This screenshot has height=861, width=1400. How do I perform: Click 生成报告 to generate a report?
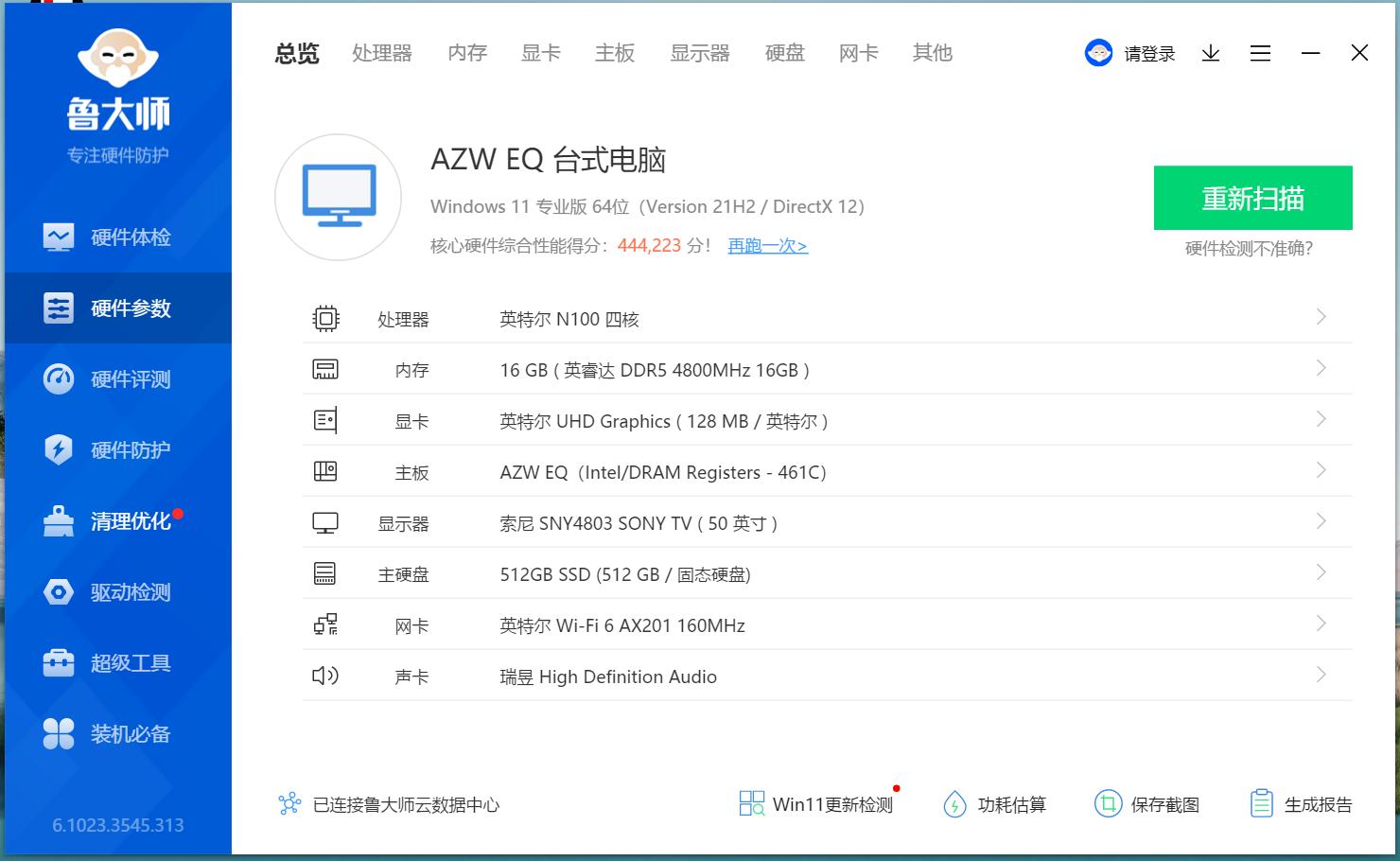click(x=1300, y=803)
